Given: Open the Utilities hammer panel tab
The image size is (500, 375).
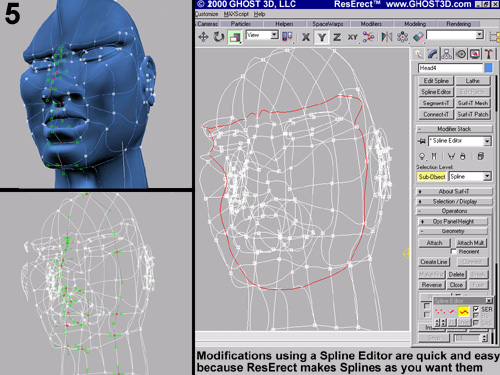Looking at the screenshot, I should [489, 54].
